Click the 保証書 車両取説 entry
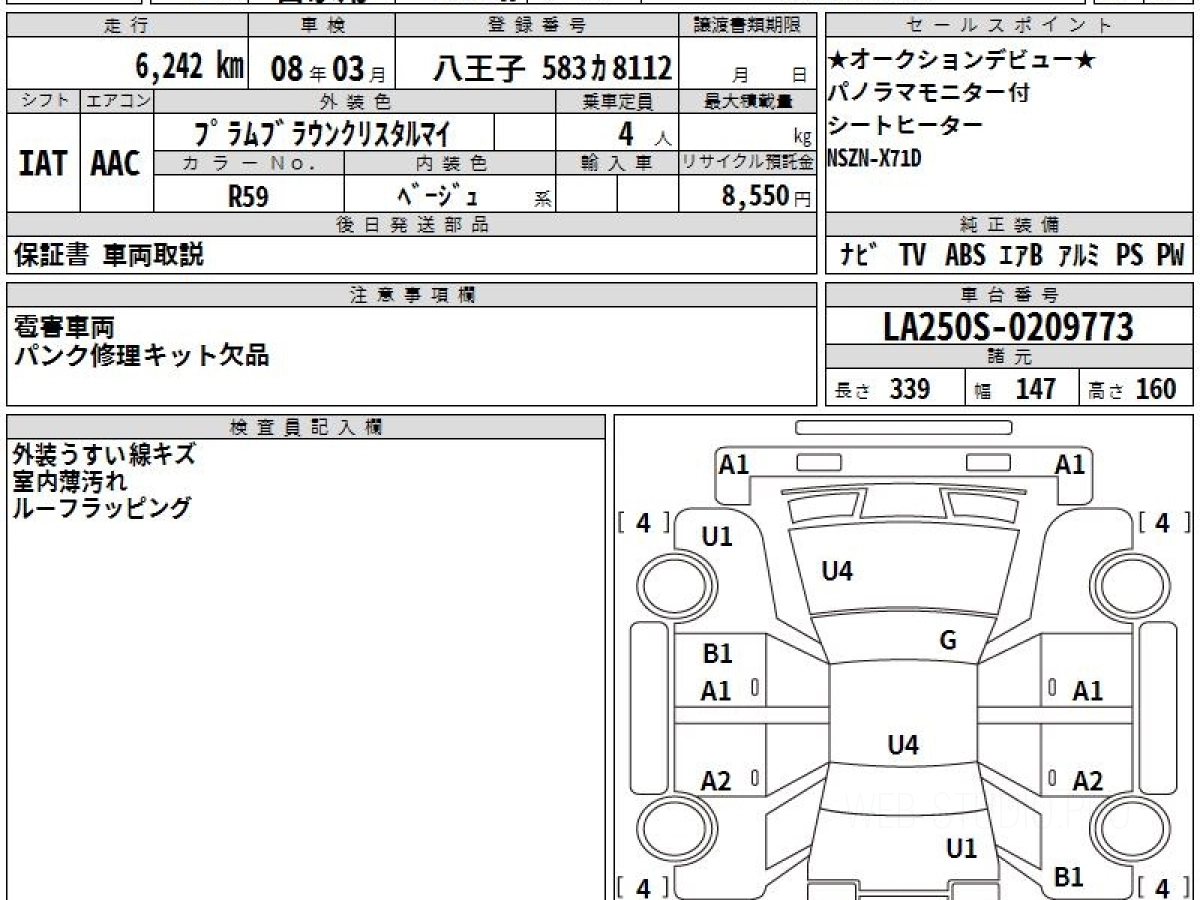Image resolution: width=1200 pixels, height=900 pixels. 109,255
